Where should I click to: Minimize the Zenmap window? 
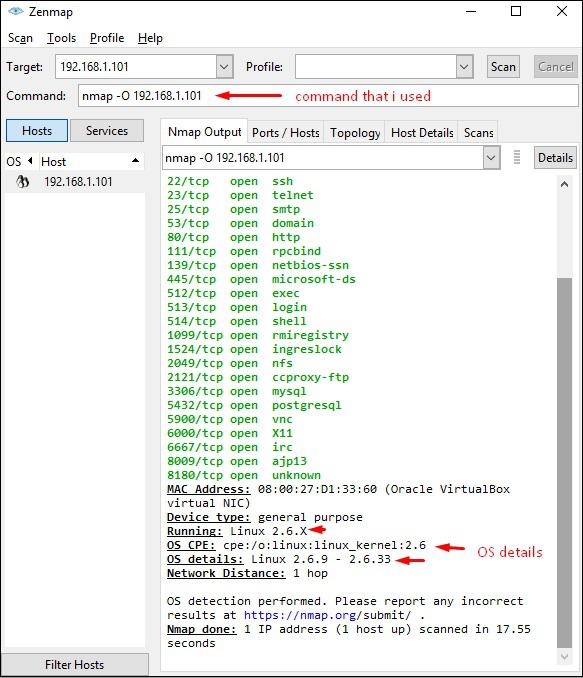471,11
